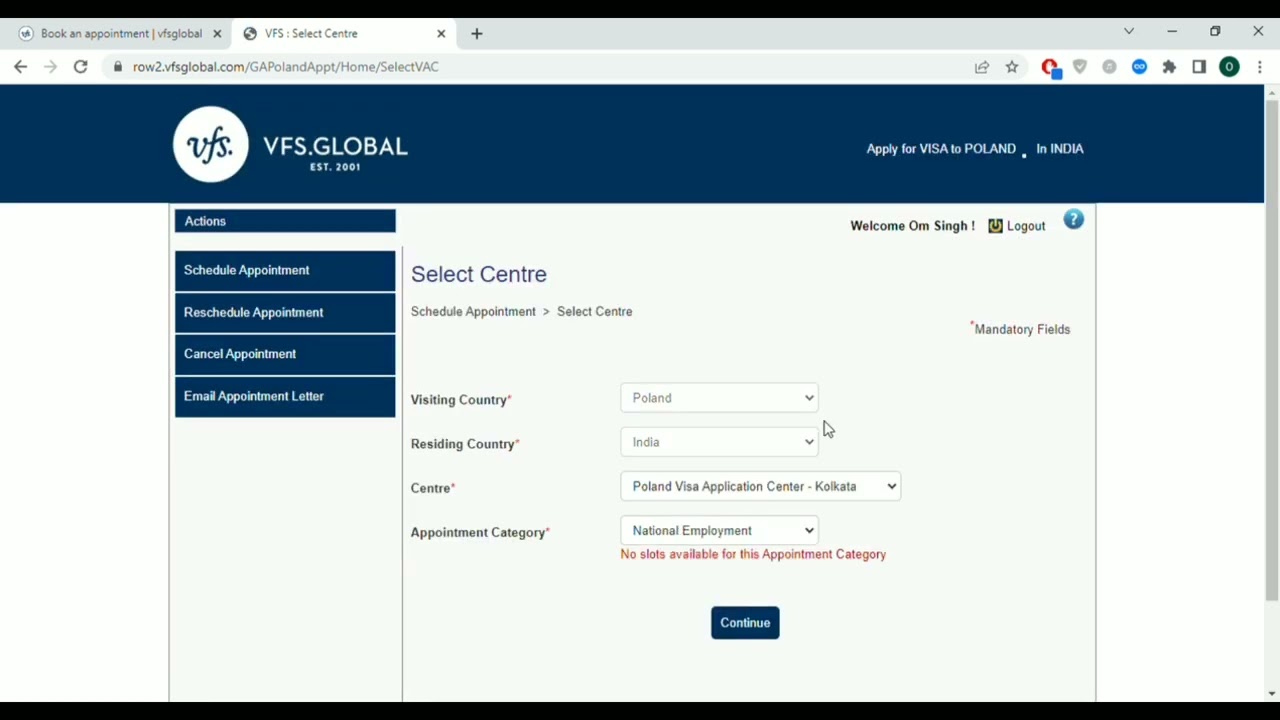Switch to 'VFS : Select Centre' tab

(x=344, y=33)
